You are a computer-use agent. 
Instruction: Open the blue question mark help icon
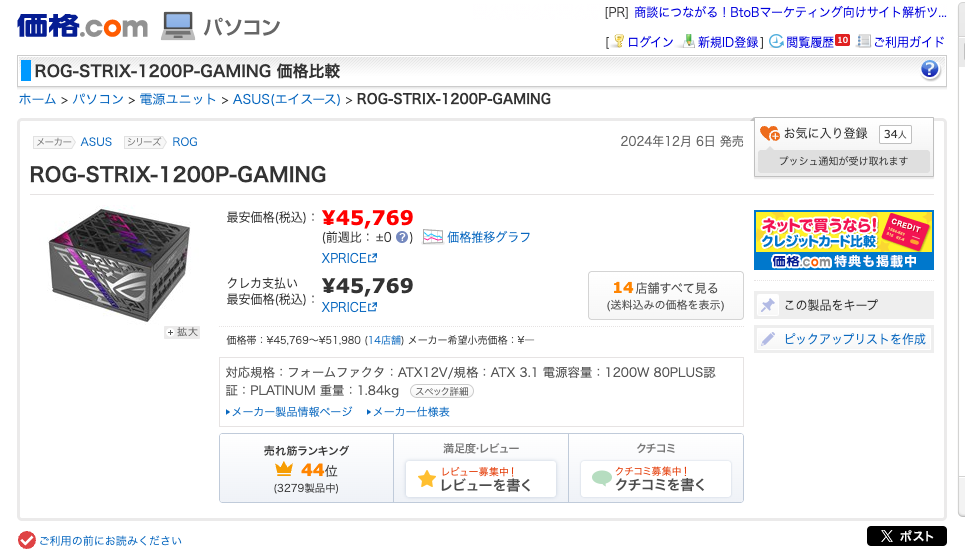[929, 70]
